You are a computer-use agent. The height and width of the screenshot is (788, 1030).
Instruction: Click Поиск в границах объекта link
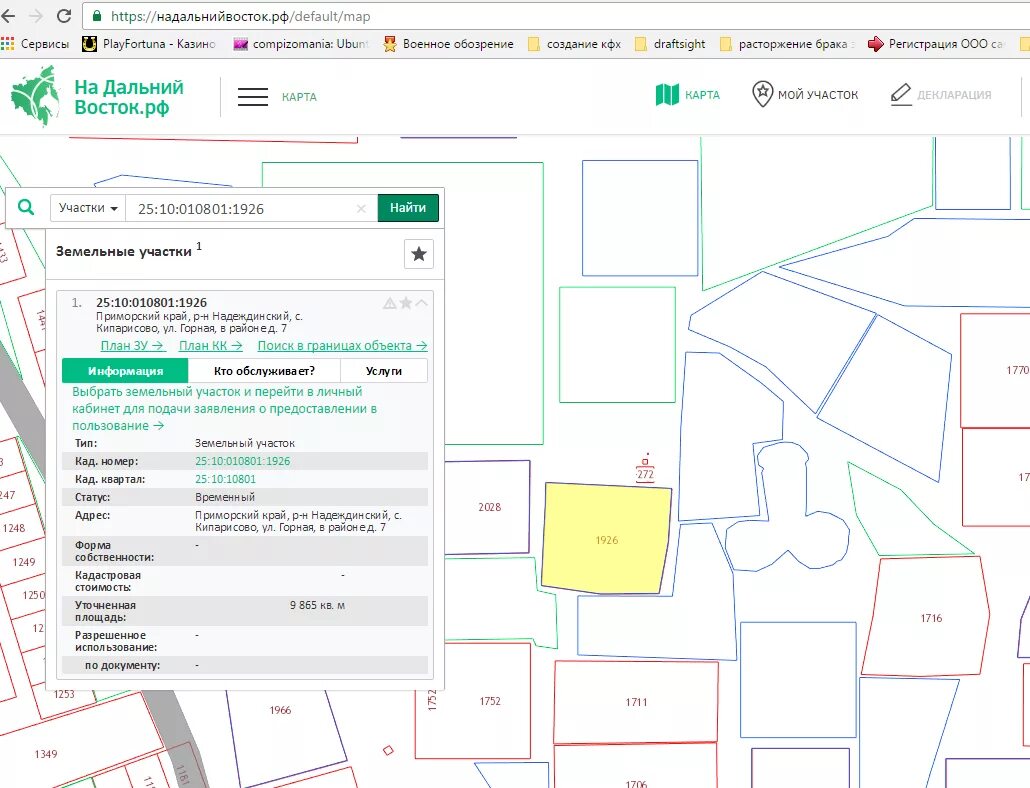point(342,345)
